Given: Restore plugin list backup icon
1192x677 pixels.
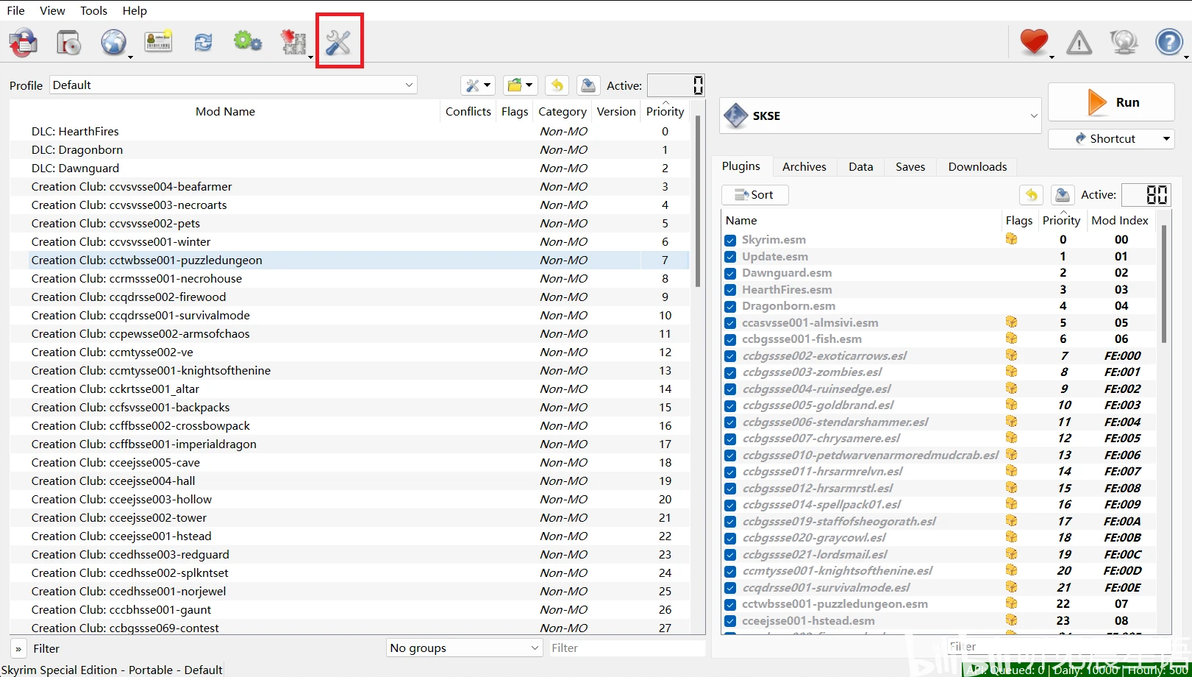Looking at the screenshot, I should click(1031, 195).
